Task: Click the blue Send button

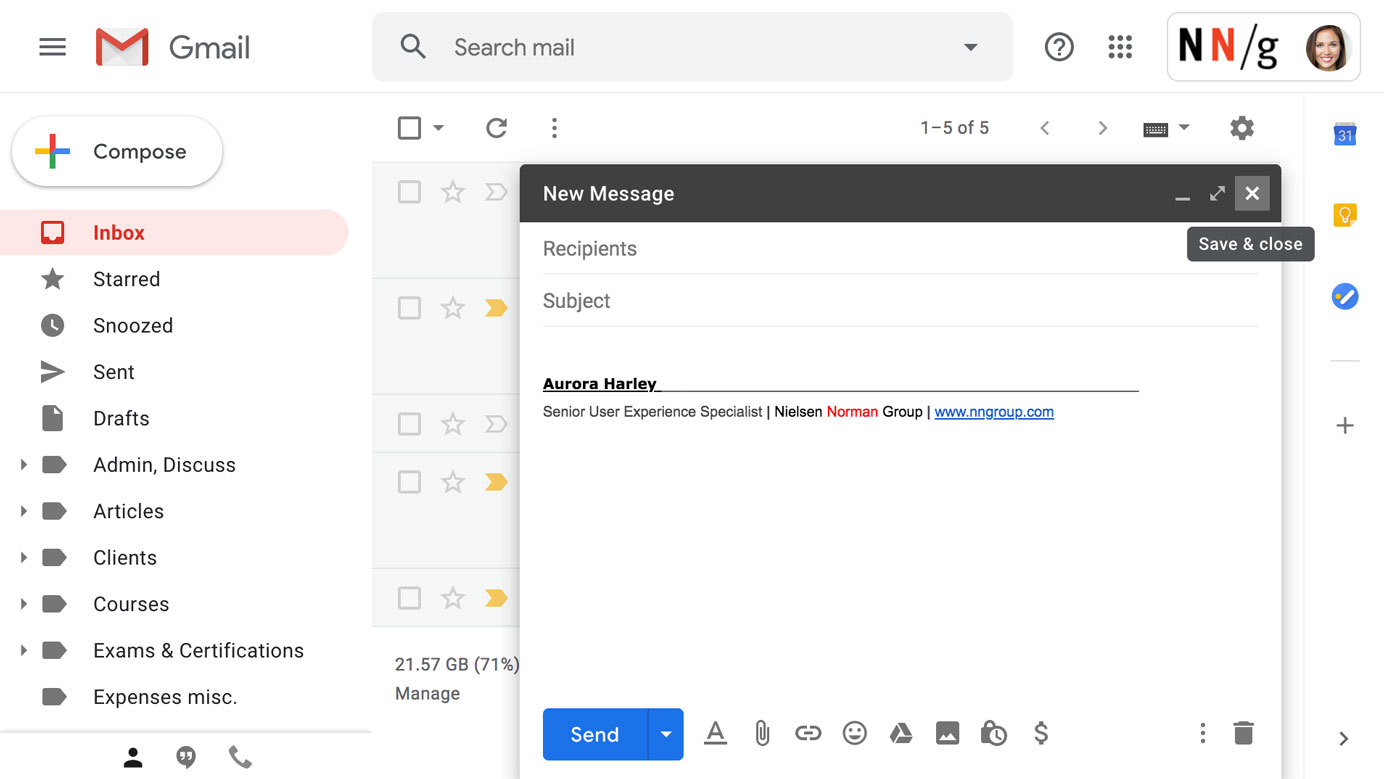Action: 594,734
